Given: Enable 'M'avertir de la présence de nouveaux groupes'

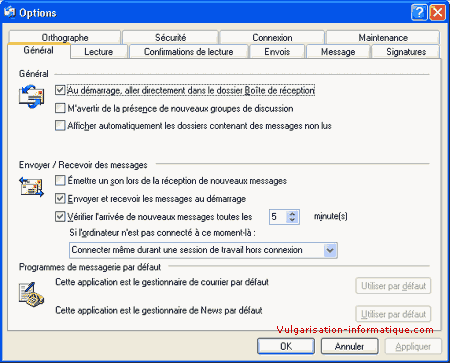Looking at the screenshot, I should tap(60, 108).
